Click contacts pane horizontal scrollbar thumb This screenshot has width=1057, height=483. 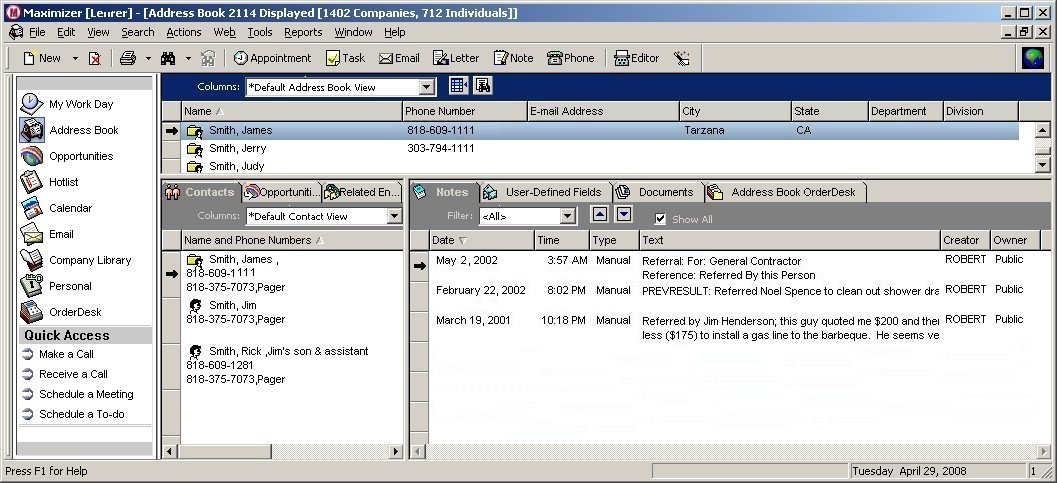(225, 451)
